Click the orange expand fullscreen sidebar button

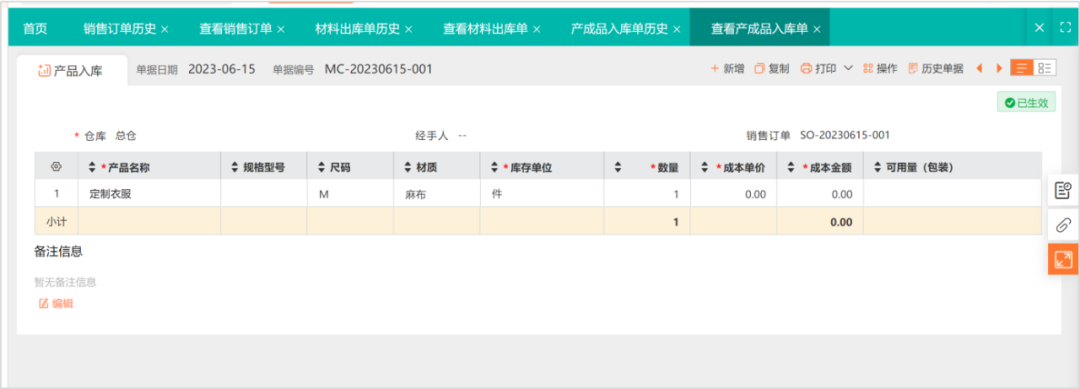pyautogui.click(x=1063, y=259)
